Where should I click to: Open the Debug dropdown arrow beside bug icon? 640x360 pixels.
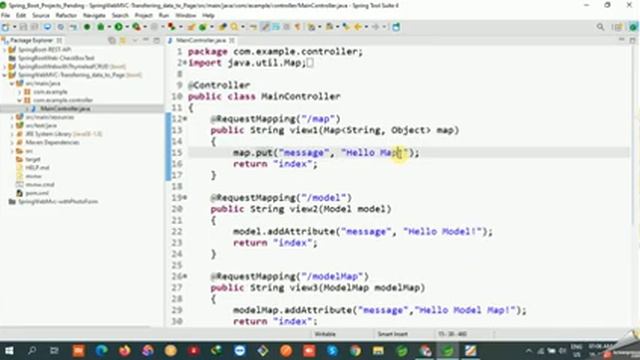click(109, 27)
